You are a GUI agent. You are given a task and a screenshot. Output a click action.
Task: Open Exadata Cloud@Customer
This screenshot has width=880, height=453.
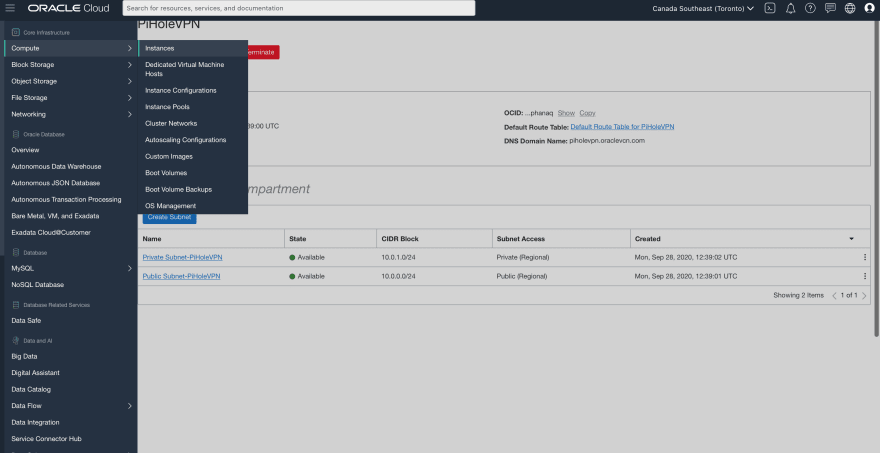pyautogui.click(x=51, y=232)
